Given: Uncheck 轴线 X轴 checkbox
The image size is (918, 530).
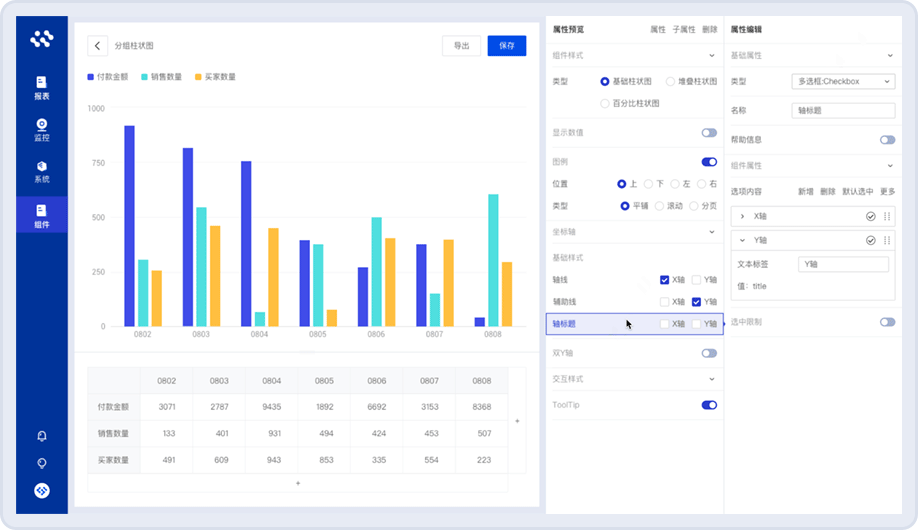Looking at the screenshot, I should click(664, 280).
